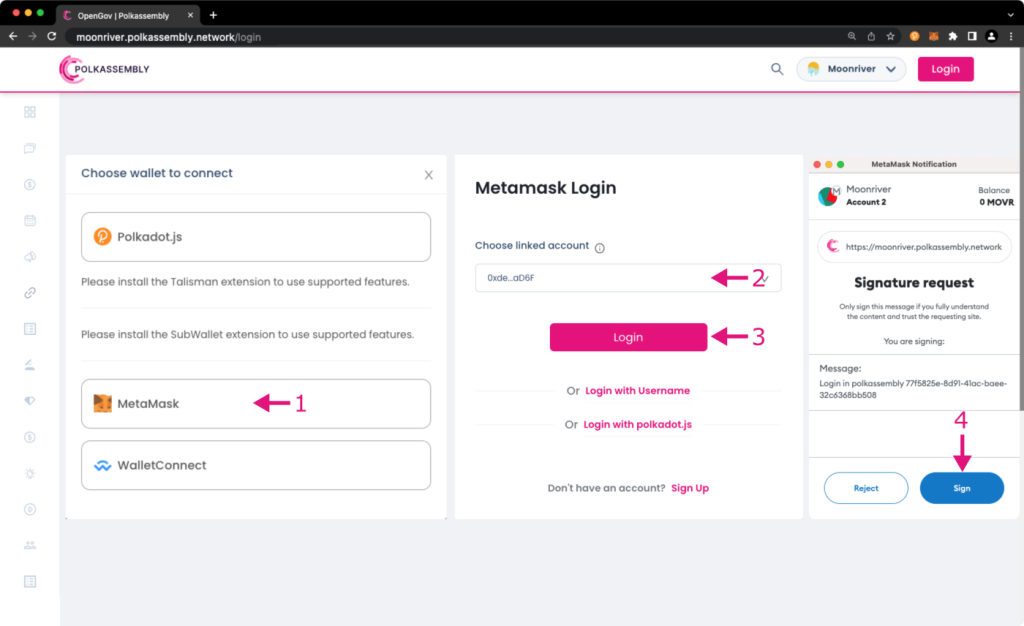The height and width of the screenshot is (626, 1024).
Task: Open the megaphone icon in sidebar
Action: (30, 257)
